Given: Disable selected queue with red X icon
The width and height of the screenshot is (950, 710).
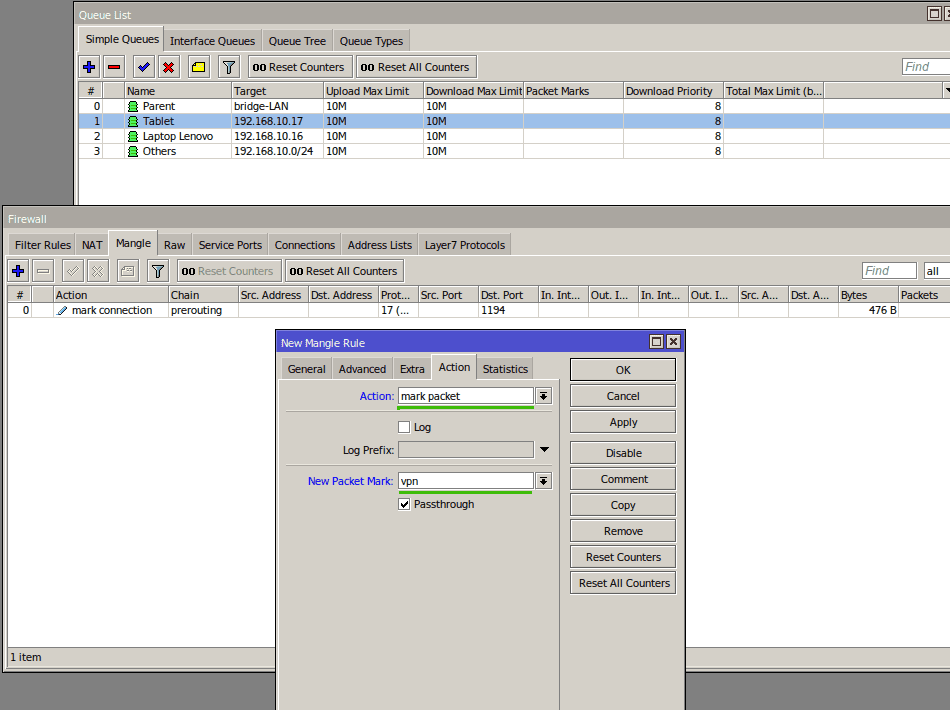Looking at the screenshot, I should (168, 67).
